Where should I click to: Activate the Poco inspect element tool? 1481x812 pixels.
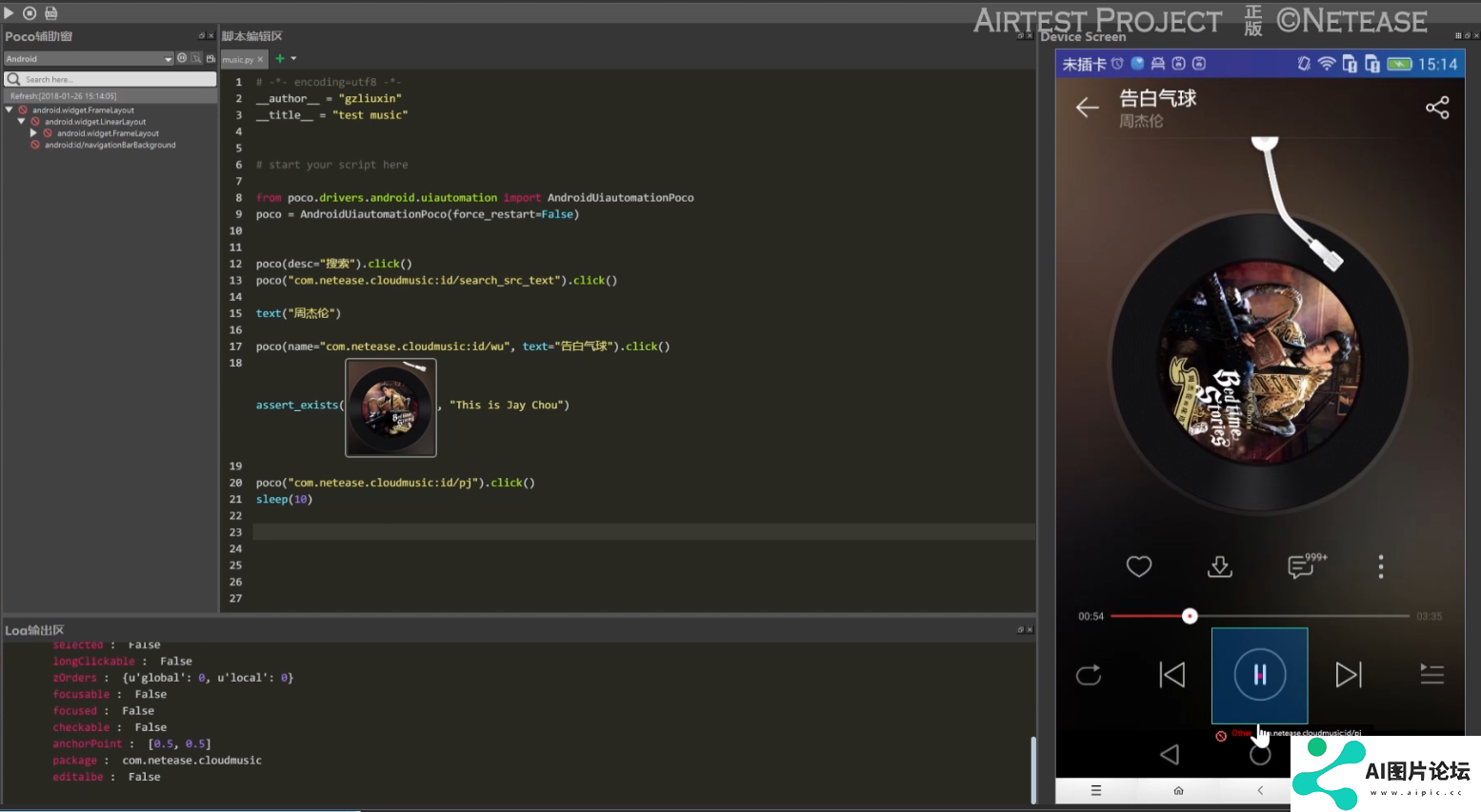click(x=196, y=58)
